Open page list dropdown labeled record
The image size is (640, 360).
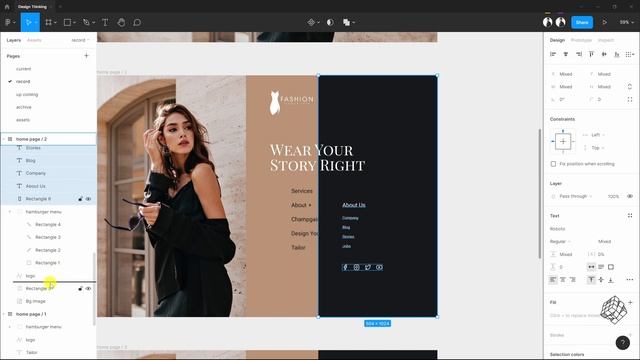click(80, 40)
